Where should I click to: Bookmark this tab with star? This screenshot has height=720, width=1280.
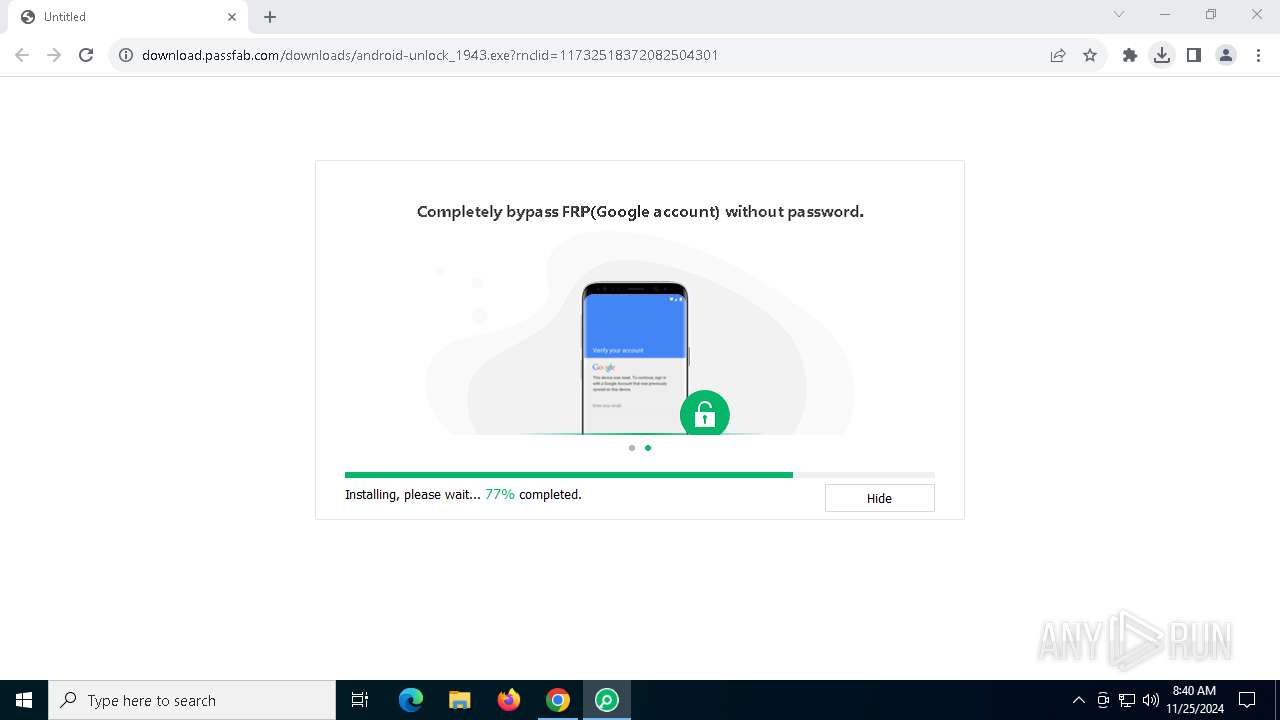point(1090,55)
